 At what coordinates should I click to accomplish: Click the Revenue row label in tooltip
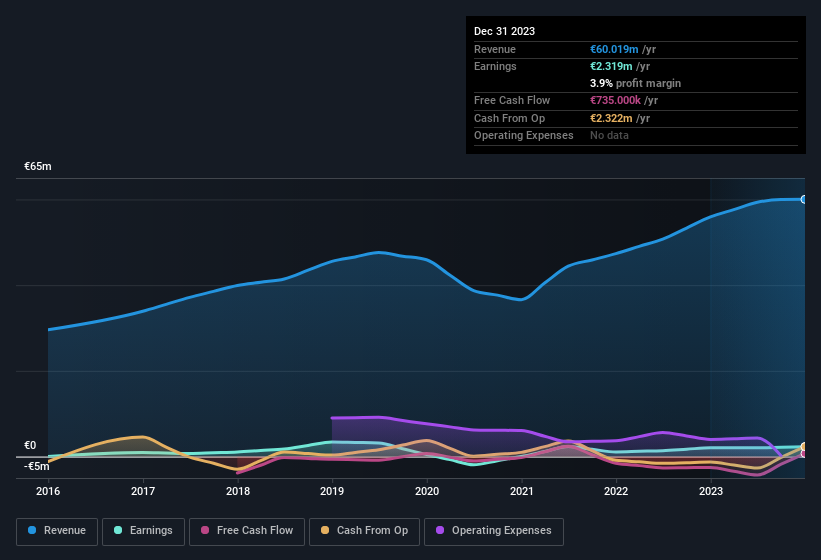coord(495,49)
